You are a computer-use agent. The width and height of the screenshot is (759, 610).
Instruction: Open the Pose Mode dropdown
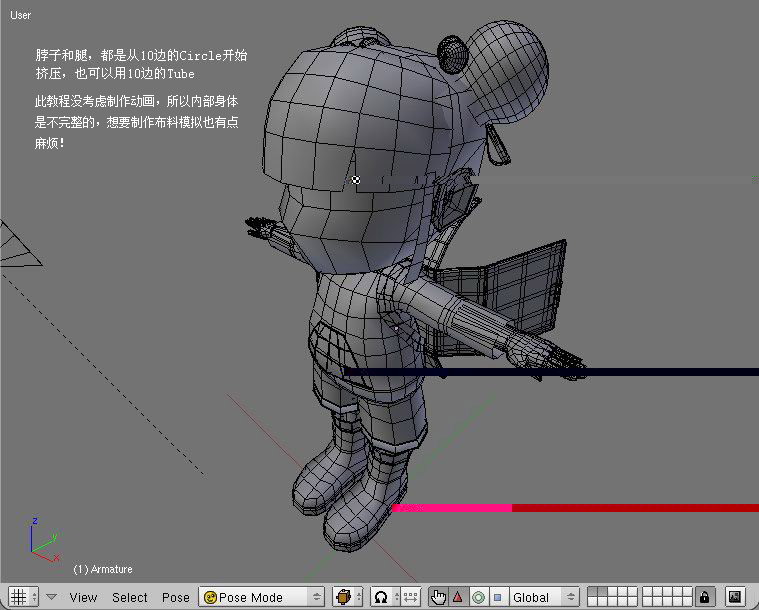[x=261, y=597]
